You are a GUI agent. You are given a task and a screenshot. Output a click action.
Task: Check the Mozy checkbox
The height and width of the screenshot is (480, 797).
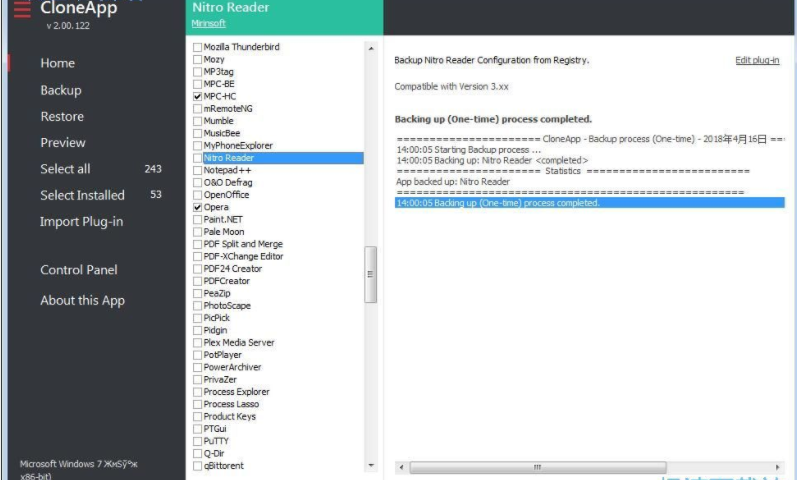[x=198, y=59]
